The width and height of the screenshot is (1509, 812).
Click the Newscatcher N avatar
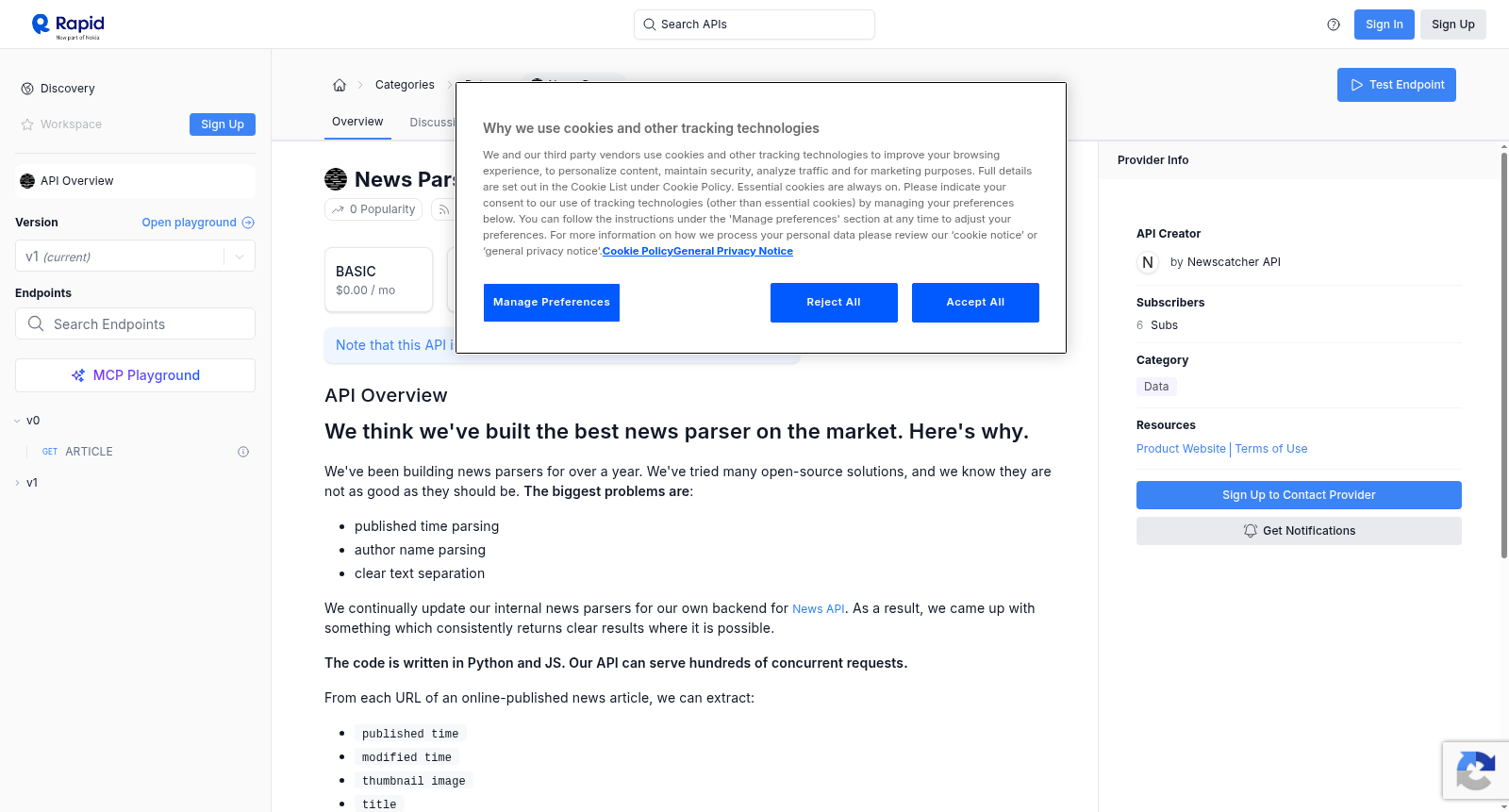(1148, 262)
